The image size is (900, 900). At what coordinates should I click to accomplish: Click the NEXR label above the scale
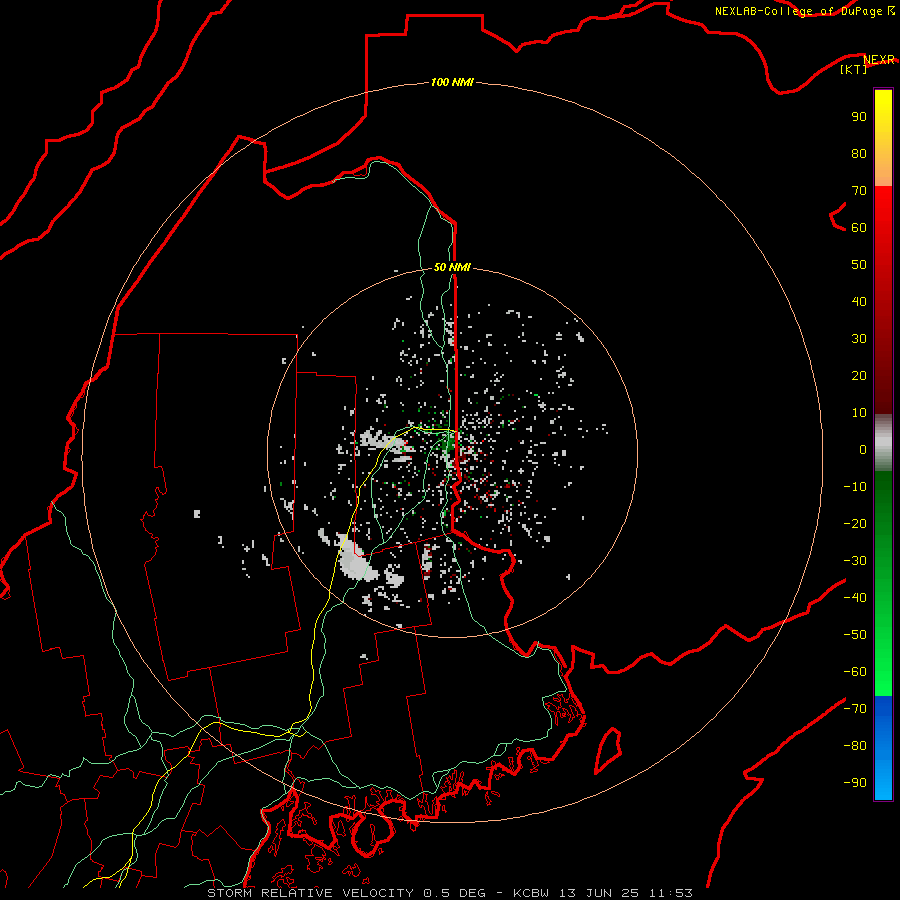point(879,59)
